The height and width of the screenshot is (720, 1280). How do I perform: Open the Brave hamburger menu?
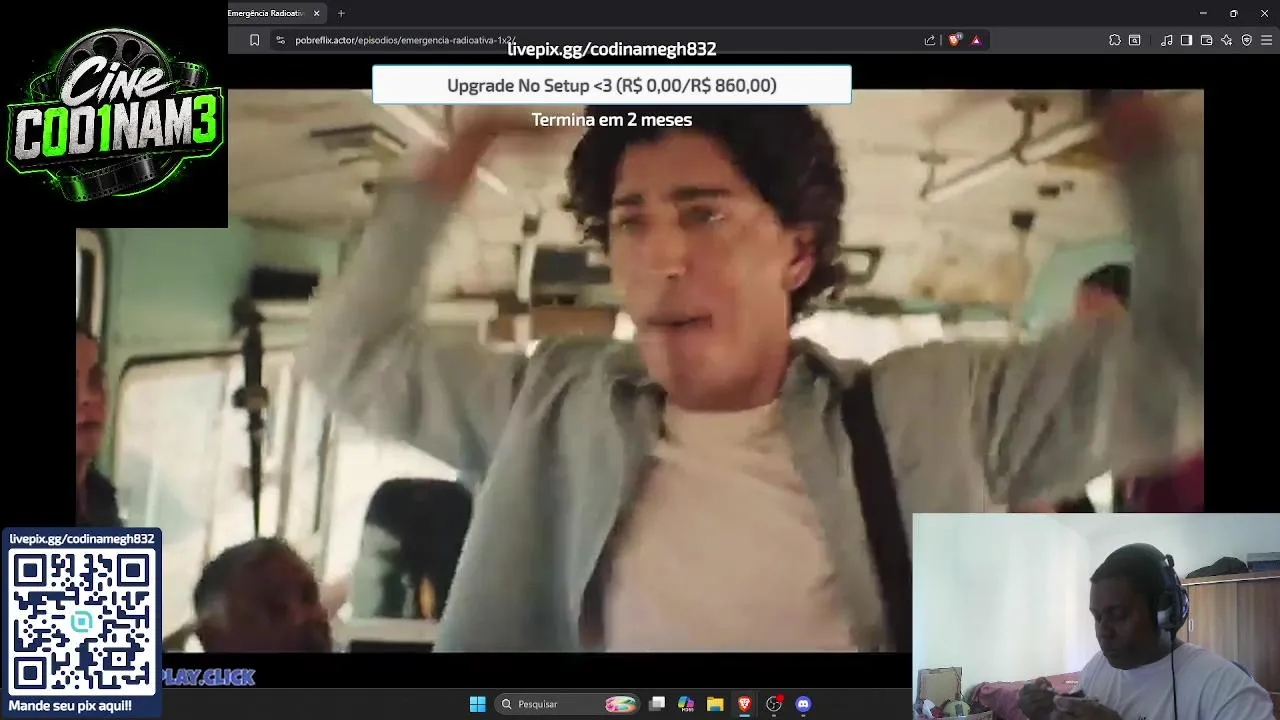click(1267, 40)
